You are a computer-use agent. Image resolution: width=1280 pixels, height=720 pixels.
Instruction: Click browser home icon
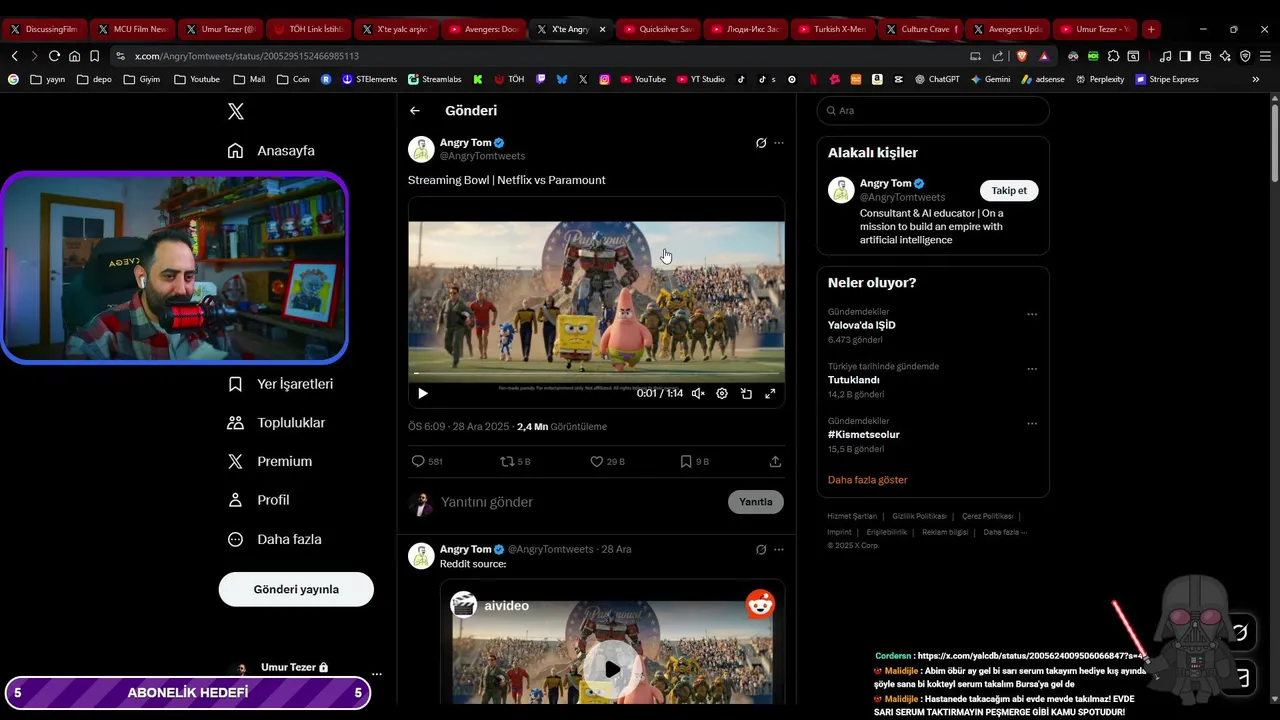[x=74, y=56]
